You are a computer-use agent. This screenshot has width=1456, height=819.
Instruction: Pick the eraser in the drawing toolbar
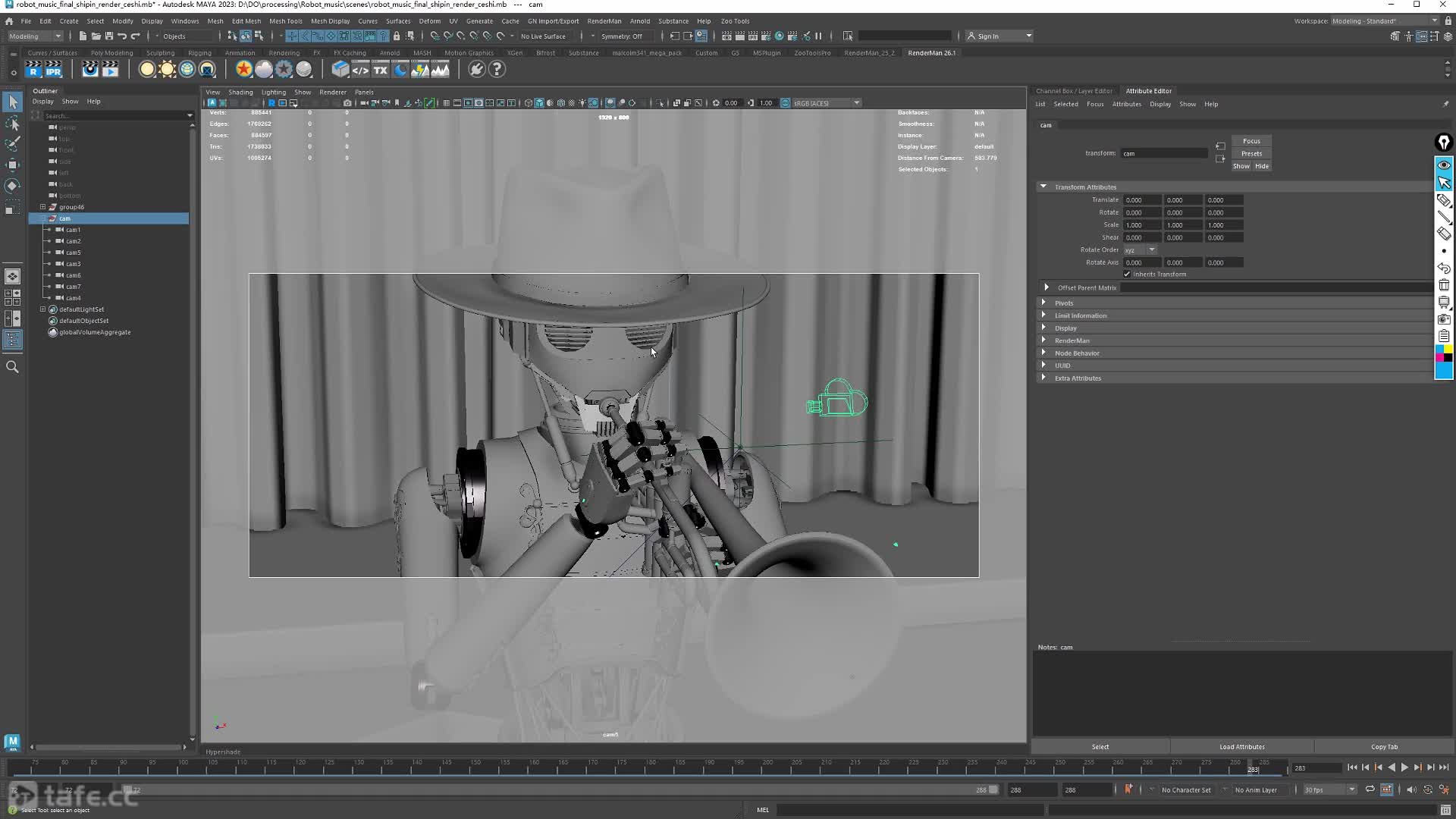1444,234
